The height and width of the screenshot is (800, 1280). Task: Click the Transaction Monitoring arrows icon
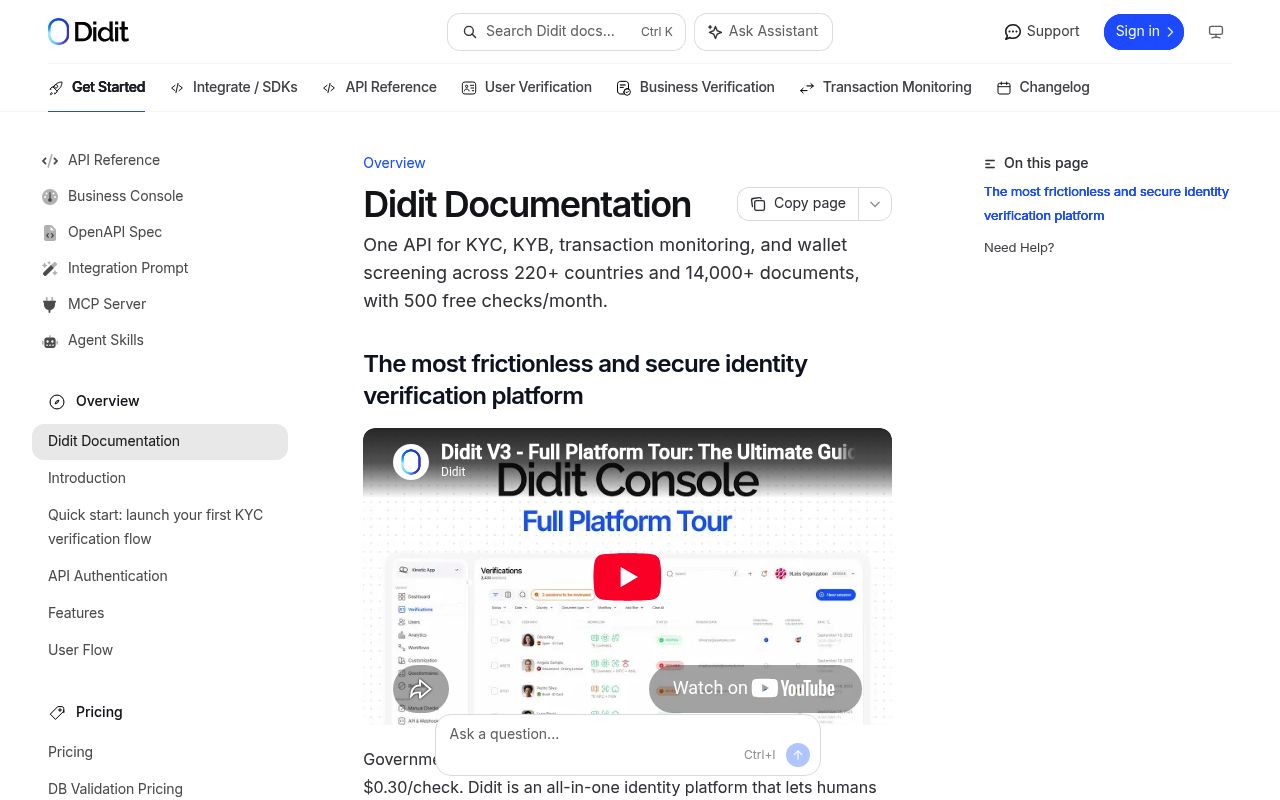coord(807,88)
